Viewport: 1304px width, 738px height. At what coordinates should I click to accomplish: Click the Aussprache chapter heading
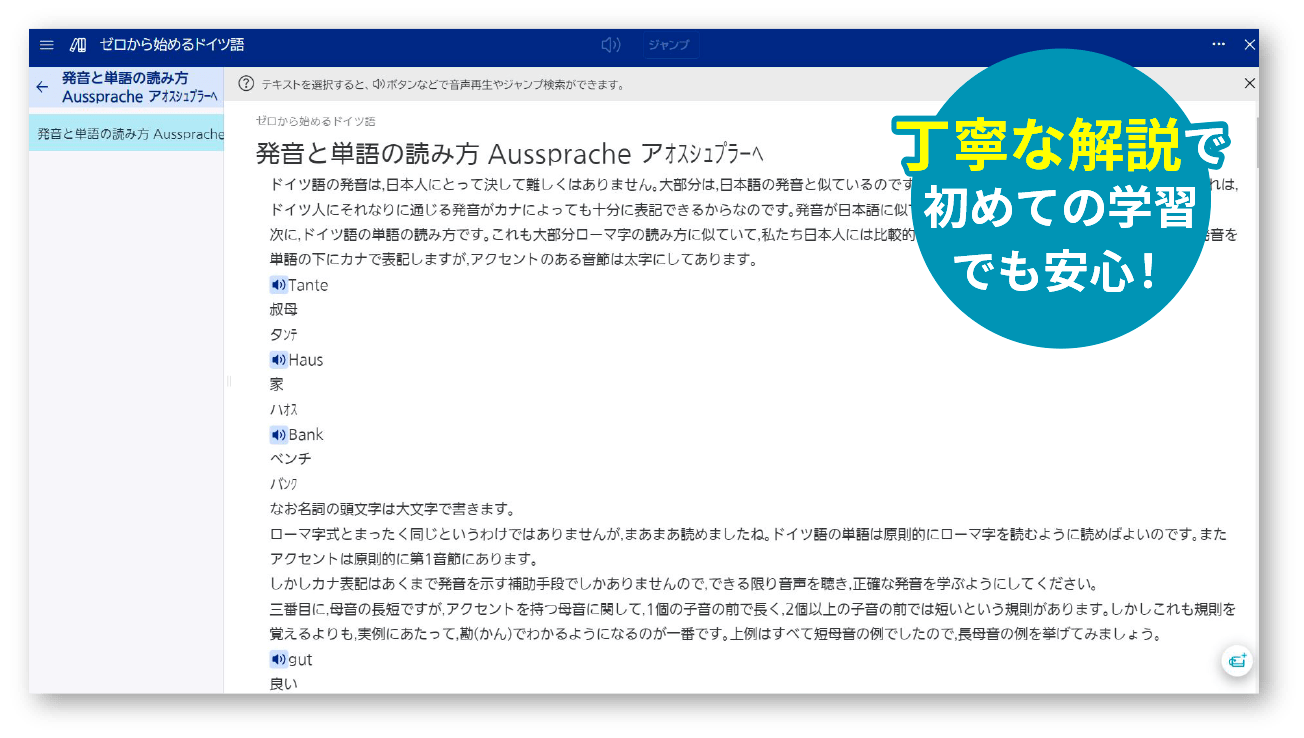[420, 152]
